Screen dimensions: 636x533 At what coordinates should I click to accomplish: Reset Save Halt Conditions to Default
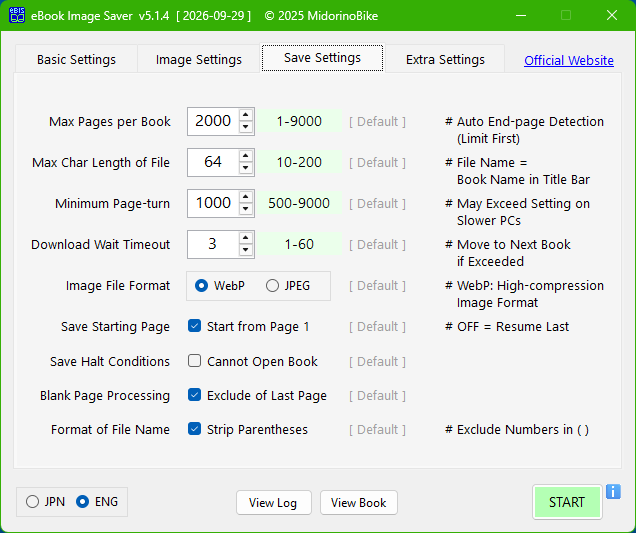tap(377, 361)
